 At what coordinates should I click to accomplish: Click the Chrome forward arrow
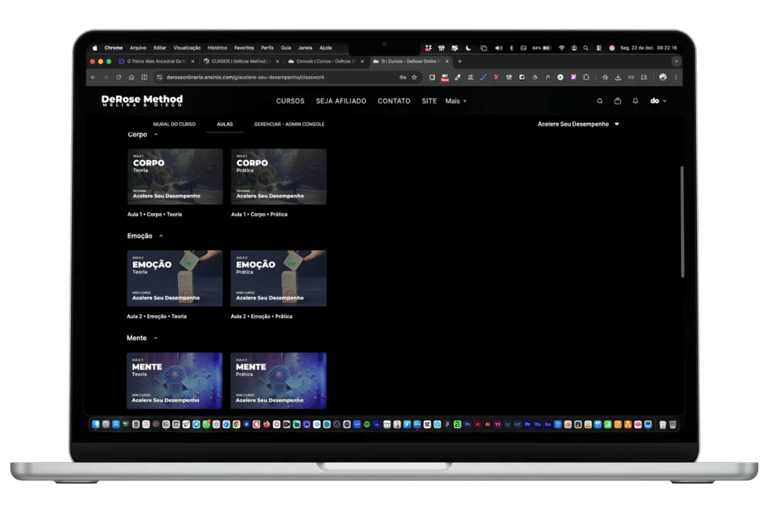106,77
